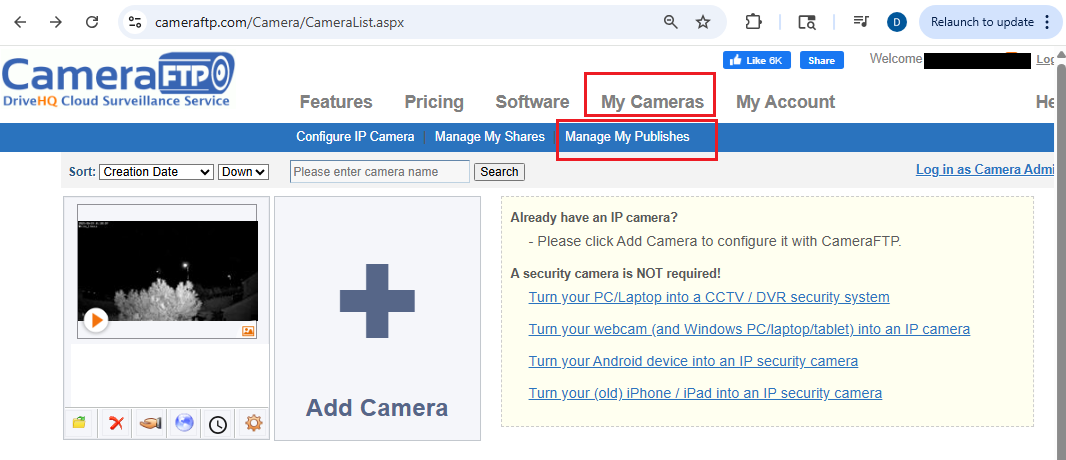Click the Search button

point(499,172)
